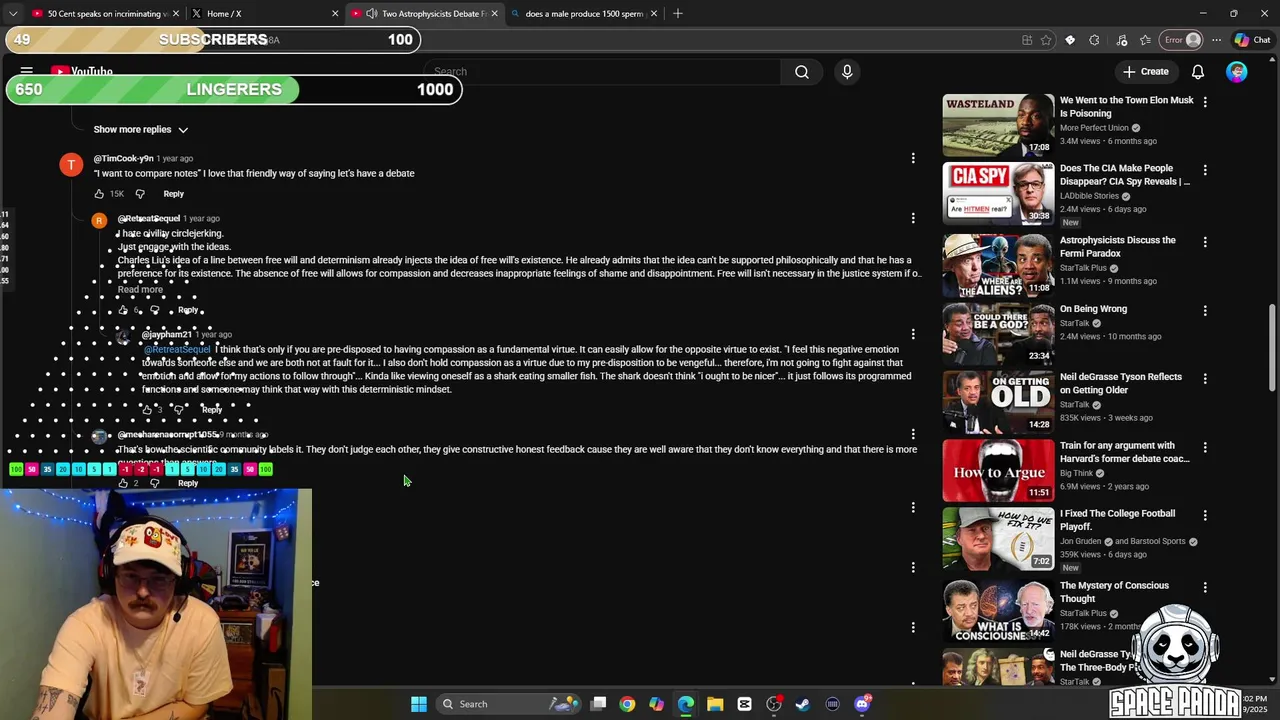The width and height of the screenshot is (1280, 720).
Task: Open options menu for @TimCook-y9n comment
Action: click(913, 158)
